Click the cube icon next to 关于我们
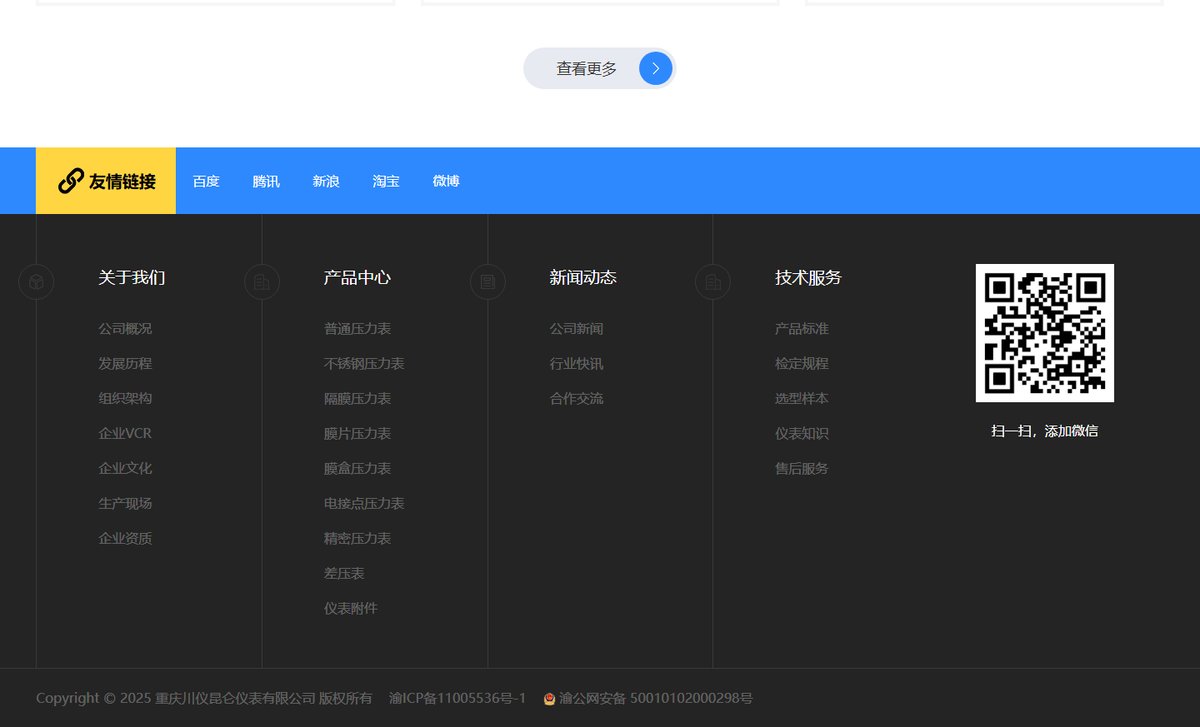 pyautogui.click(x=36, y=282)
